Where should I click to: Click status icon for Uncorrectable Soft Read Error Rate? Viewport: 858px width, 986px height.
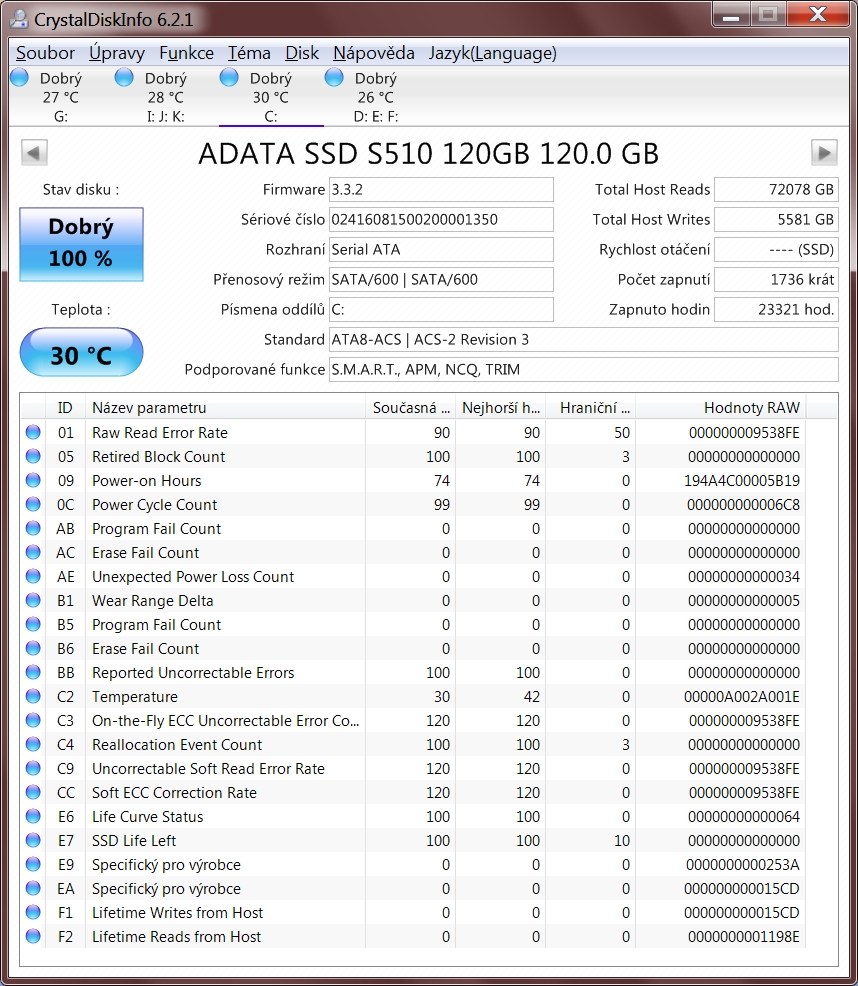[x=33, y=768]
